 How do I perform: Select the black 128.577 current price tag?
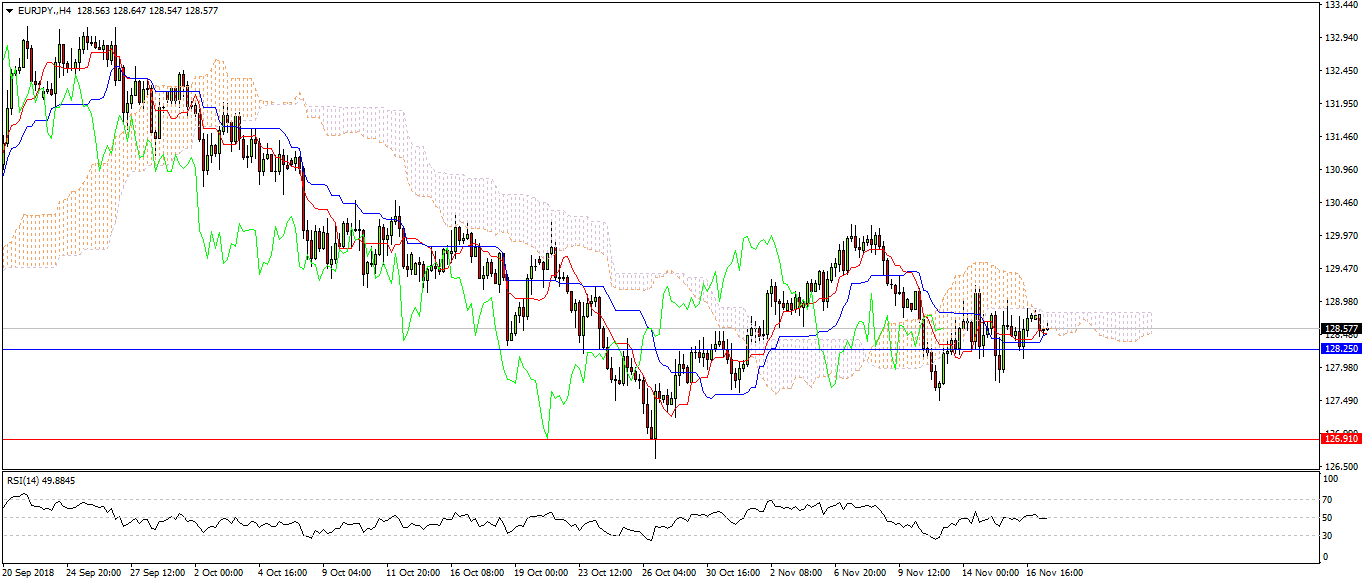point(1337,328)
